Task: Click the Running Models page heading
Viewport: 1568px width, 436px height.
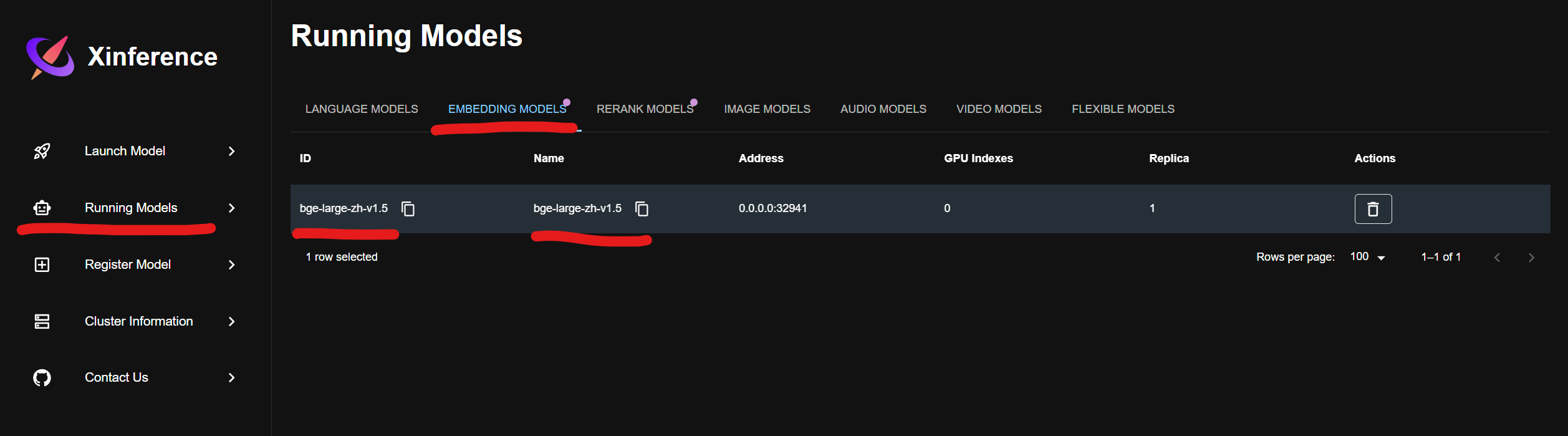Action: (406, 36)
